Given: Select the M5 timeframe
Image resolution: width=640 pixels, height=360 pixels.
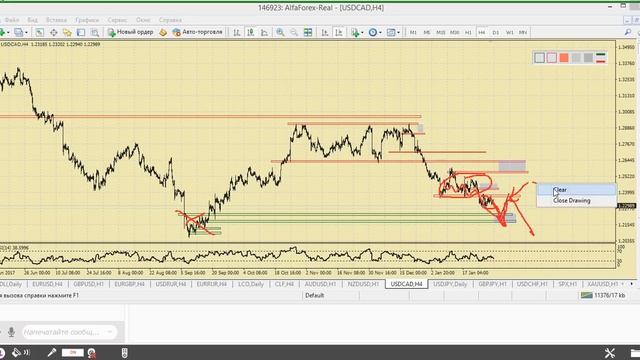Looking at the screenshot, I should (427, 32).
